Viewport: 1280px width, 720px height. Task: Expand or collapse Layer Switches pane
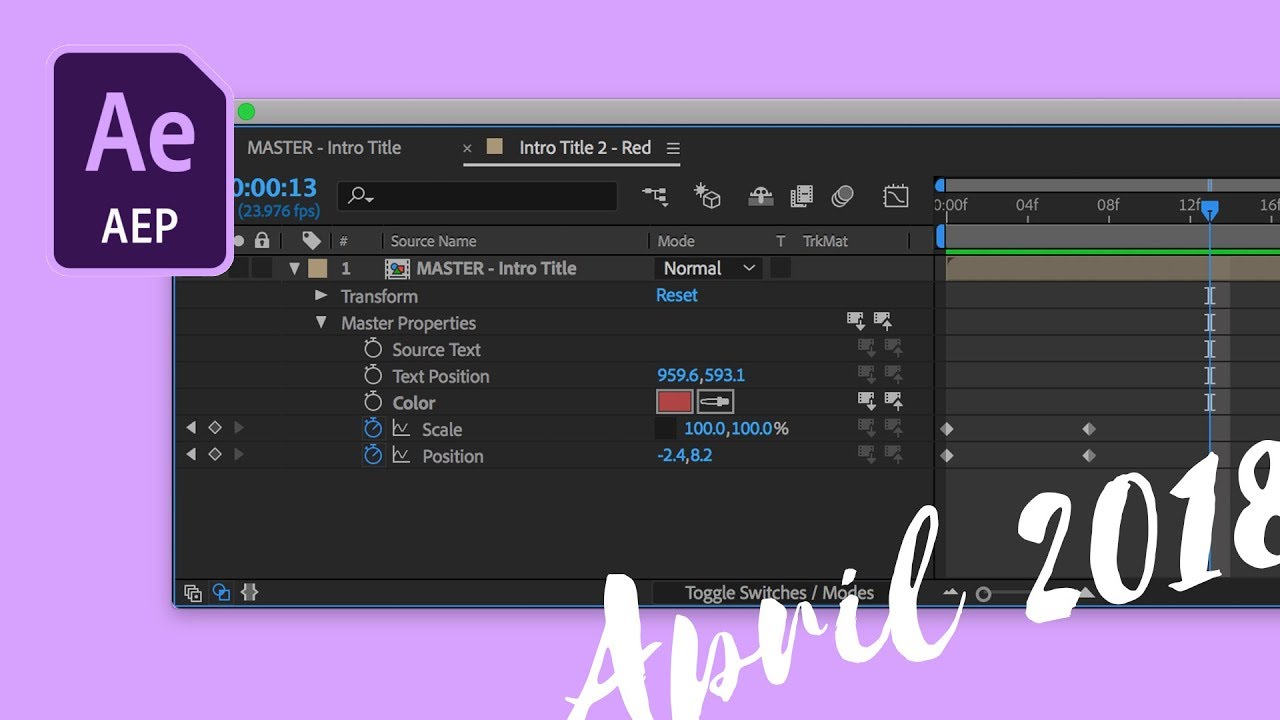click(x=193, y=593)
